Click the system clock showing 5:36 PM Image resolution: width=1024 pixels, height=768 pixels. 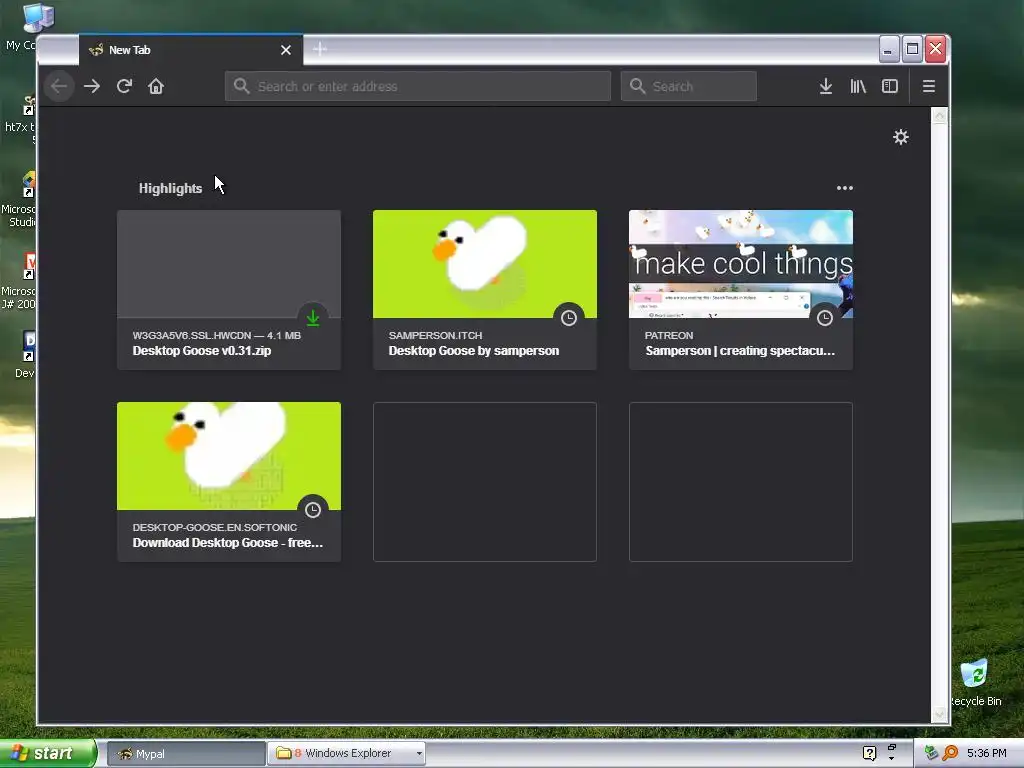click(986, 753)
